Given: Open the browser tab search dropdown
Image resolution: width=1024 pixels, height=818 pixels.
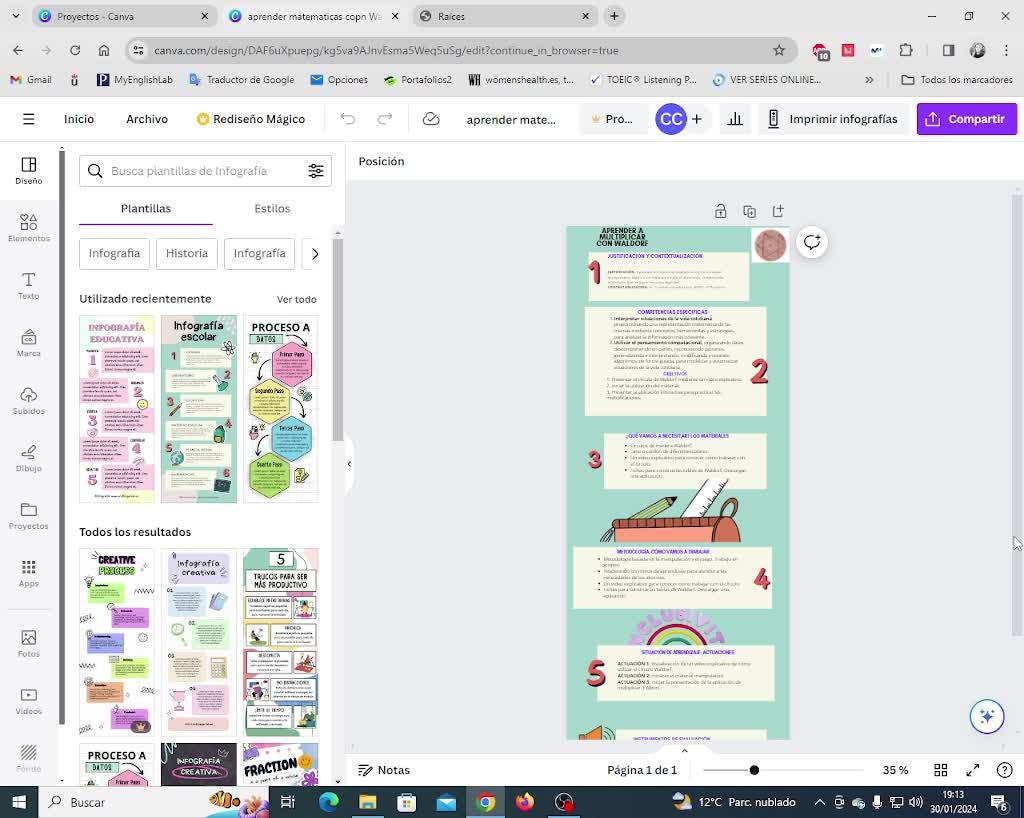Looking at the screenshot, I should coord(16,16).
